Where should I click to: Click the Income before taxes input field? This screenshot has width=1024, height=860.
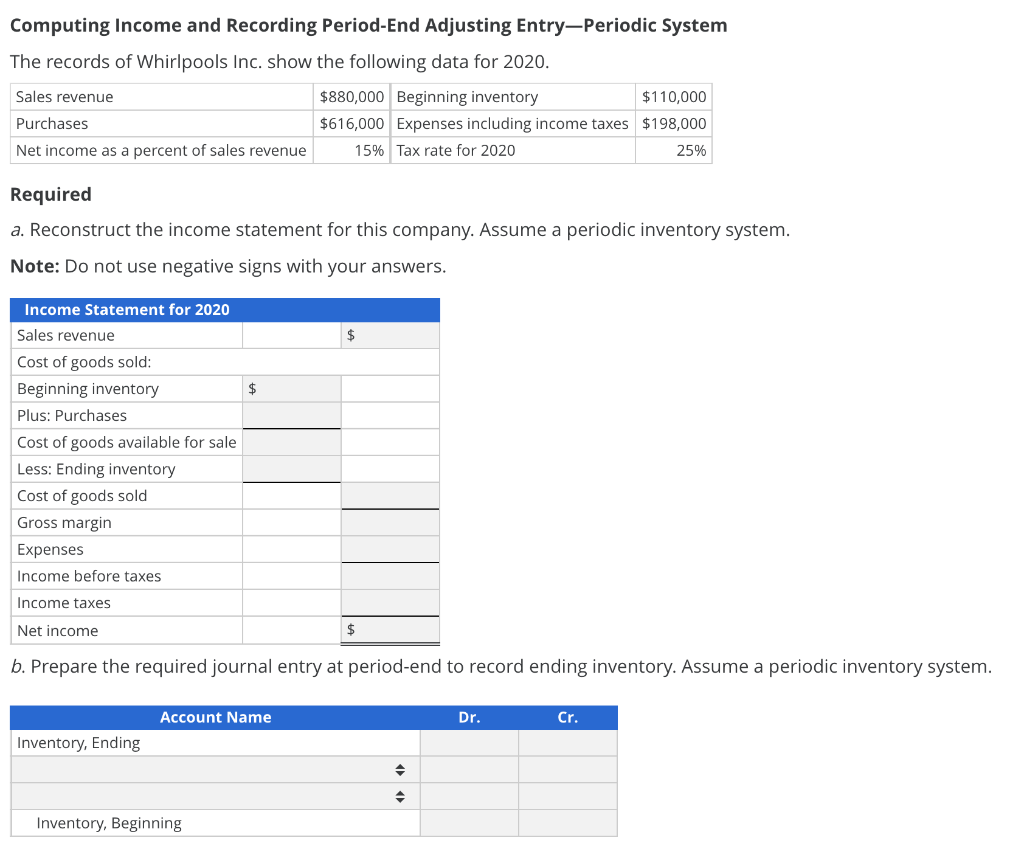390,575
